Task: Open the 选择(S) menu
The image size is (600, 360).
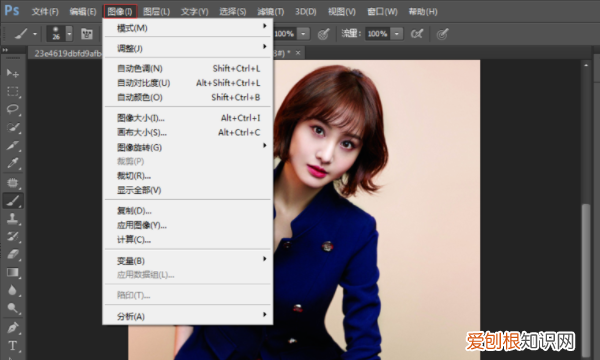Action: pos(232,11)
